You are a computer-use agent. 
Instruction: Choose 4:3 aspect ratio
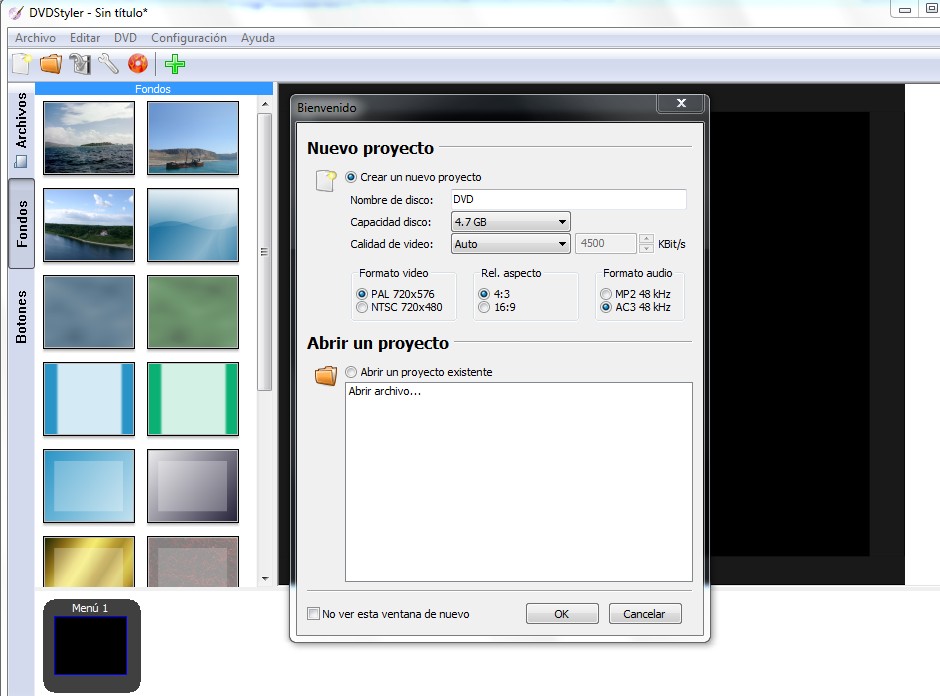point(484,294)
